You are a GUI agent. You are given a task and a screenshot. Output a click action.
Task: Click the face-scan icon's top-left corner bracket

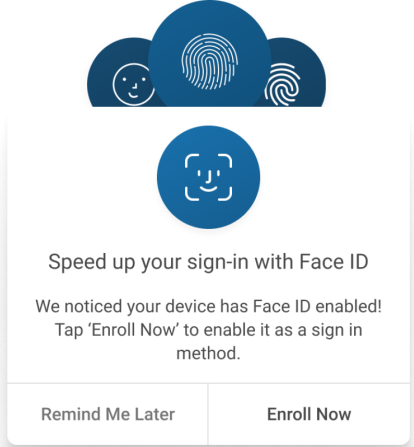pyautogui.click(x=192, y=160)
